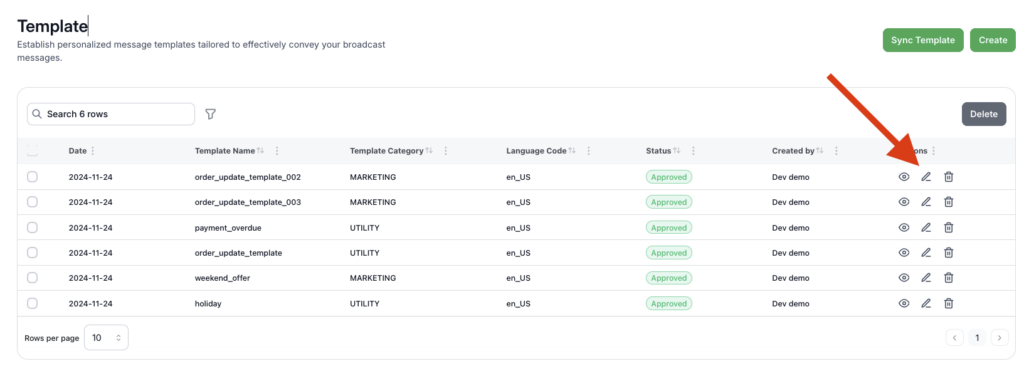Open Template Name column options dots
This screenshot has height=386, width=1024.
click(x=277, y=151)
